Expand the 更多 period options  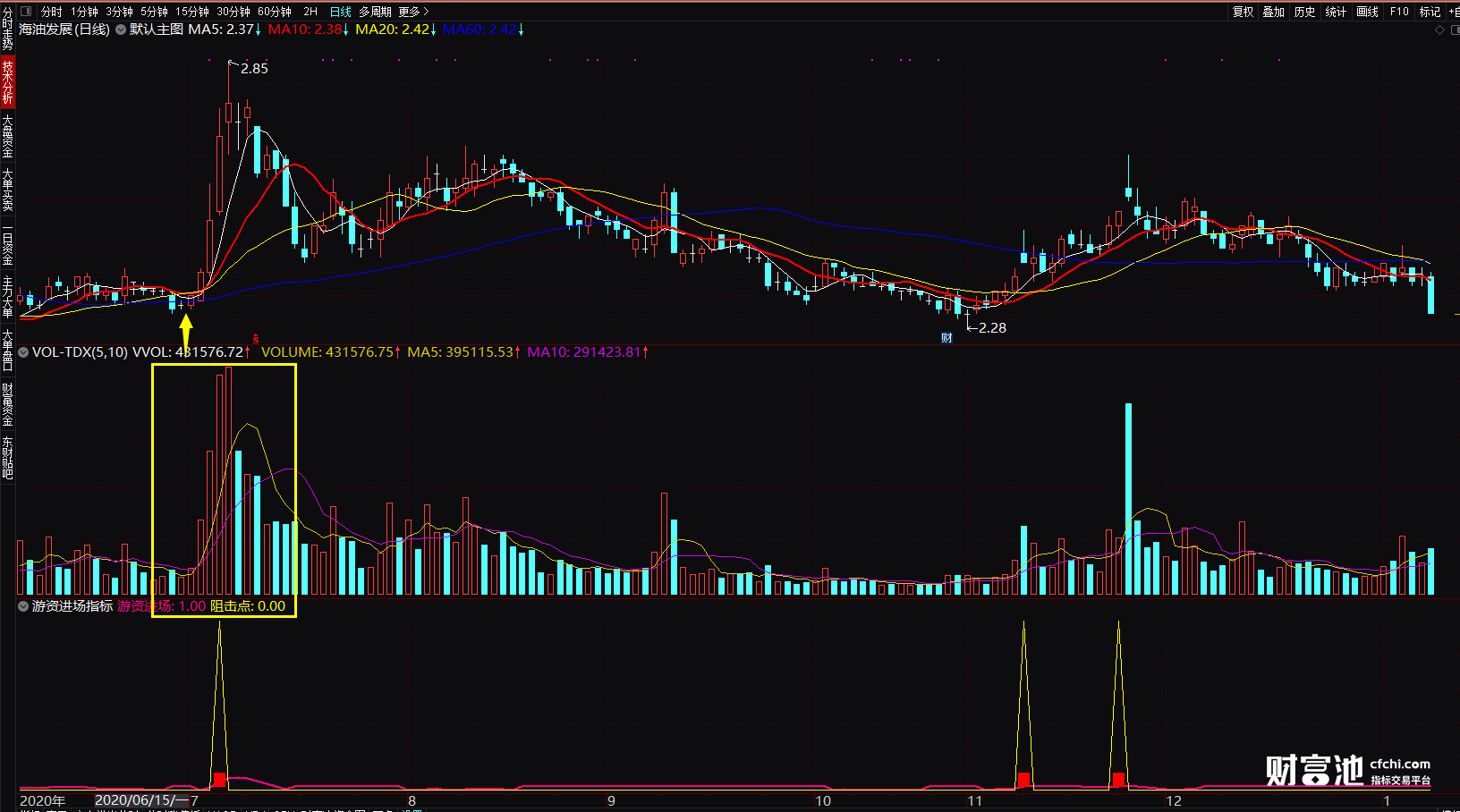(413, 12)
